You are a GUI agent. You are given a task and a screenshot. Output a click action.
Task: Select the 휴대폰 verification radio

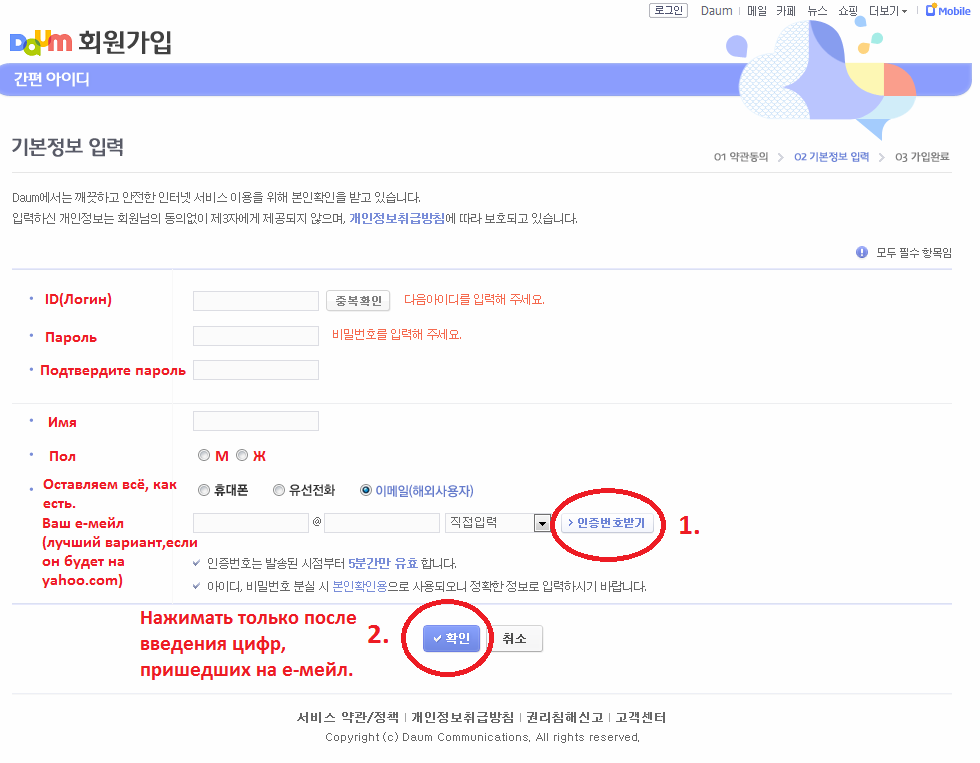(x=204, y=491)
